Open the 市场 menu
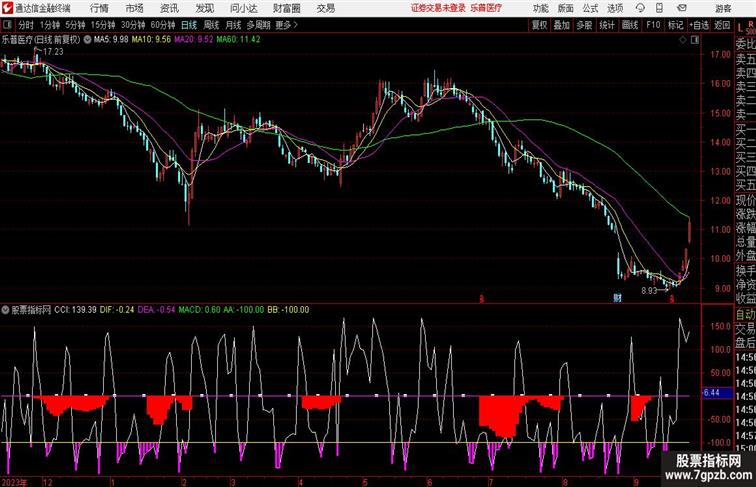 click(135, 8)
